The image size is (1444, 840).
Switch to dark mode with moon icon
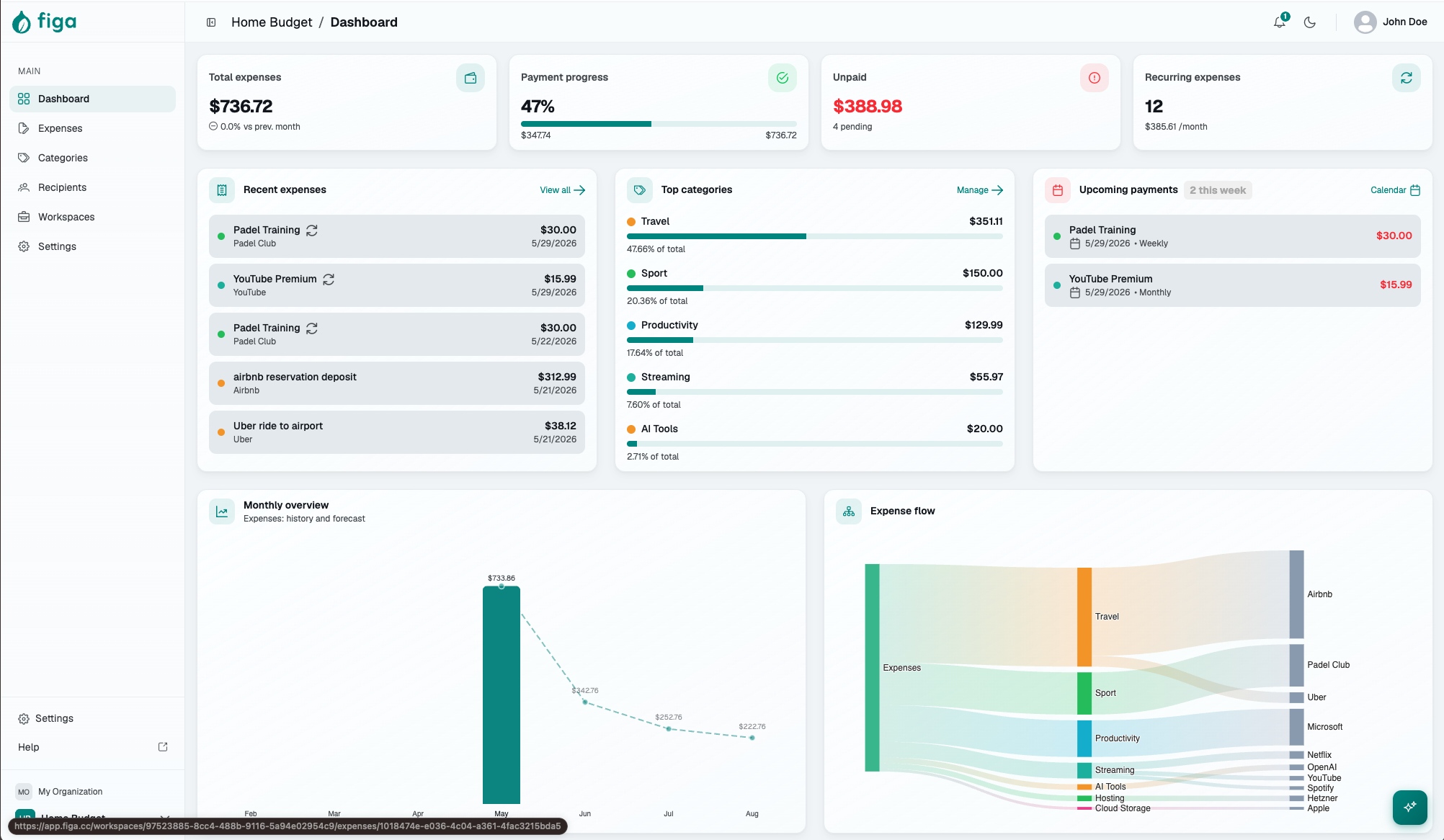(x=1310, y=22)
